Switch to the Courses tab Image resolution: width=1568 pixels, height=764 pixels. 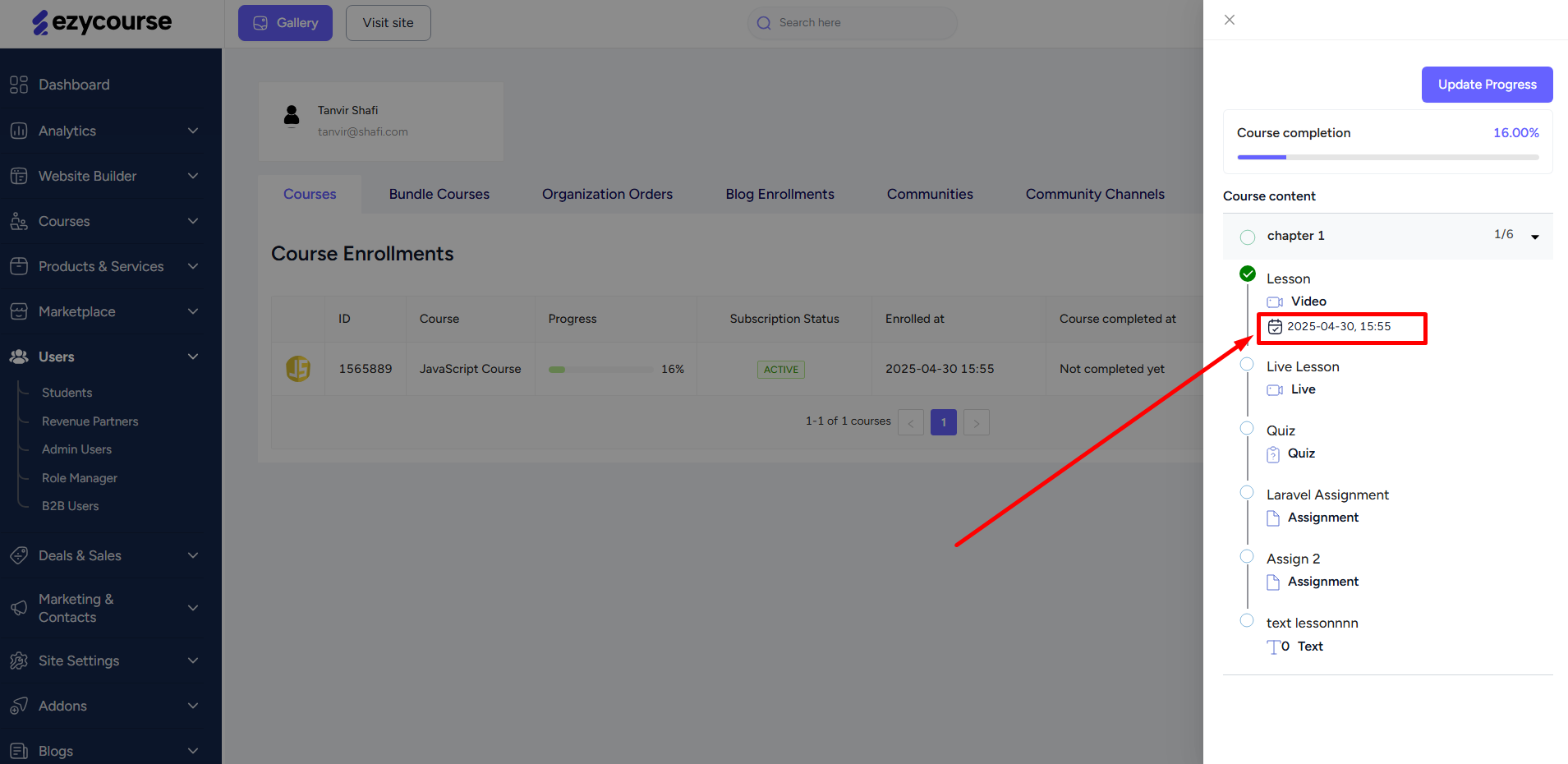click(310, 194)
